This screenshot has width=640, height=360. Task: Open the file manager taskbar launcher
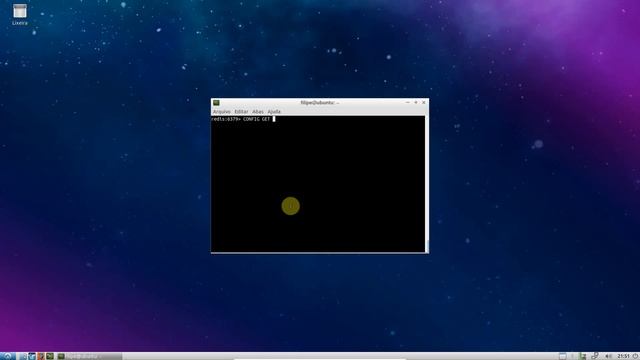[x=23, y=356]
